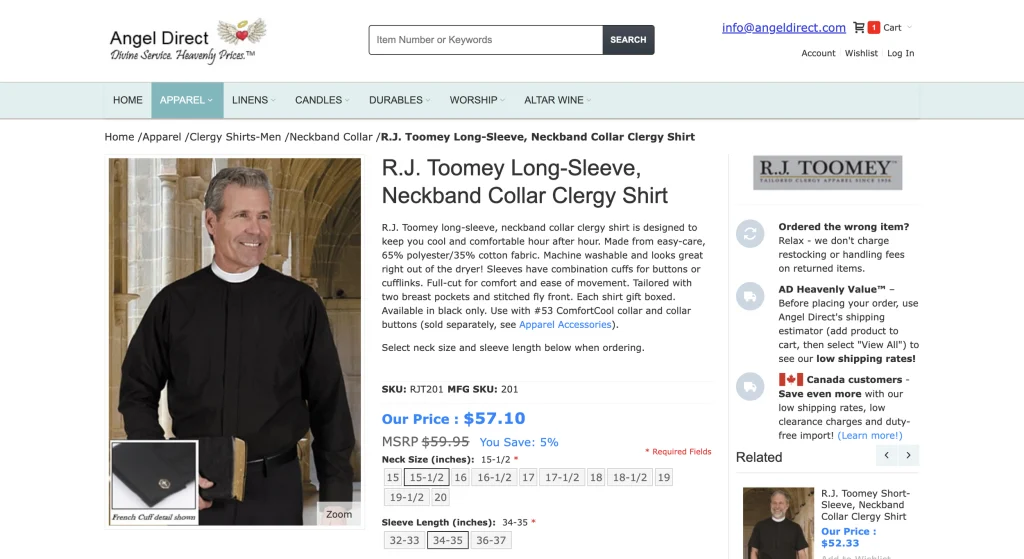Open the Cart dropdown arrow

click(909, 27)
